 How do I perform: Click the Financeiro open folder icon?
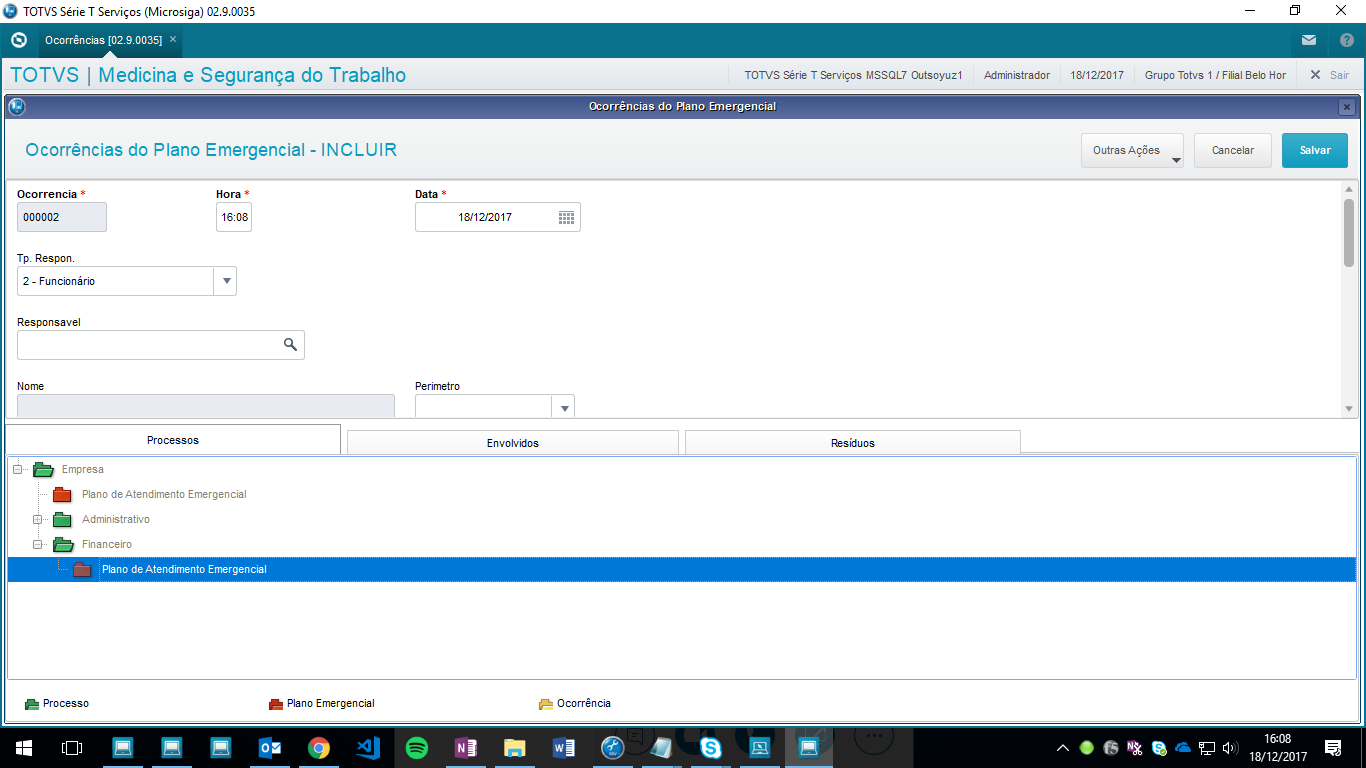tap(63, 544)
